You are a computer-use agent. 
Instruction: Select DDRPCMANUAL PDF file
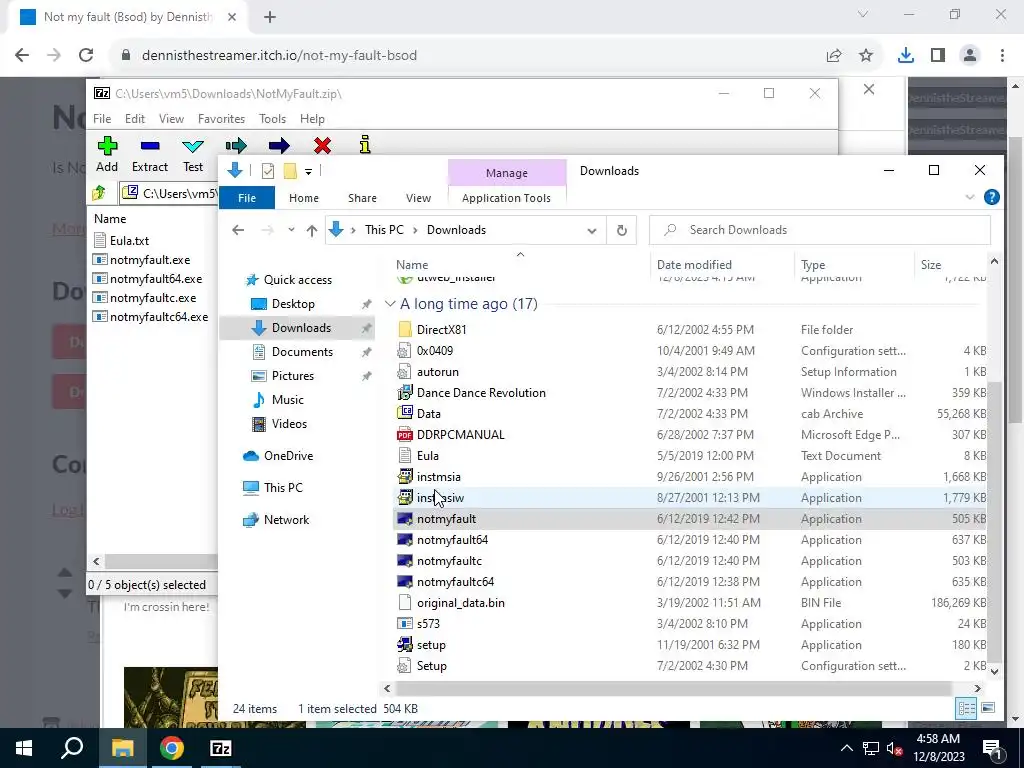[460, 435]
